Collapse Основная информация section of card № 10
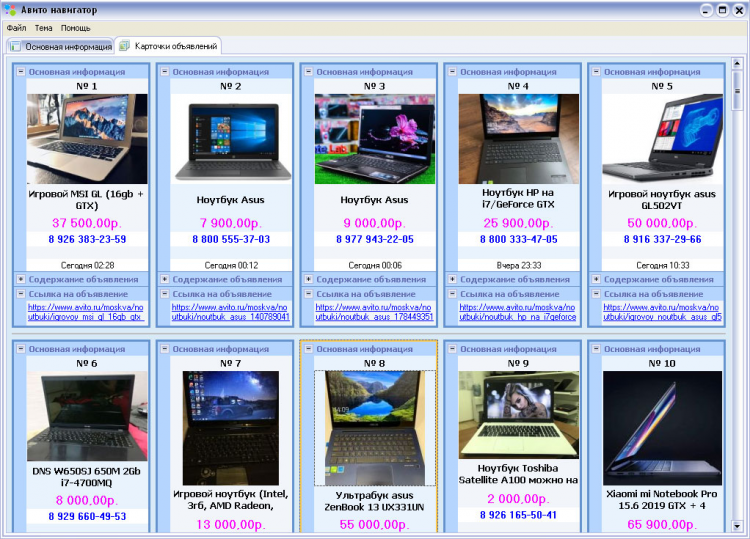 click(x=596, y=349)
